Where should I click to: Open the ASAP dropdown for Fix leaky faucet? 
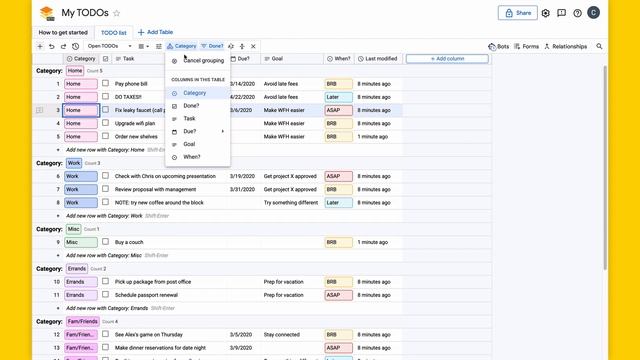(x=338, y=110)
